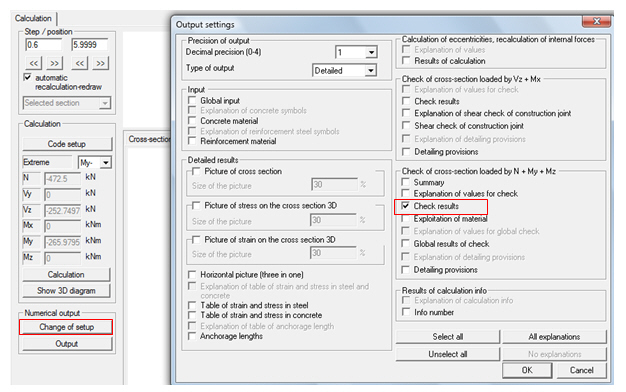Enable Reinforcement material checkbox
Image resolution: width=626 pixels, height=392 pixels.
tap(192, 141)
